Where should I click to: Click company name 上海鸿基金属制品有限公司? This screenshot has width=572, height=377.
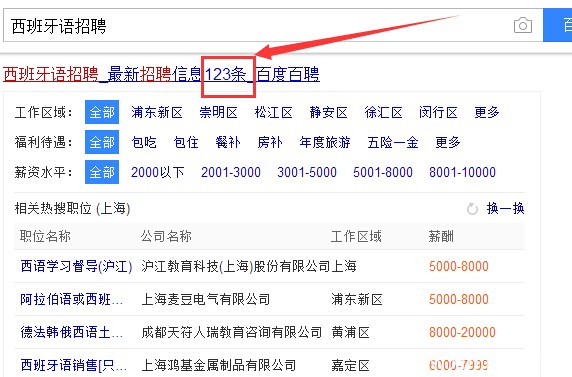(219, 365)
